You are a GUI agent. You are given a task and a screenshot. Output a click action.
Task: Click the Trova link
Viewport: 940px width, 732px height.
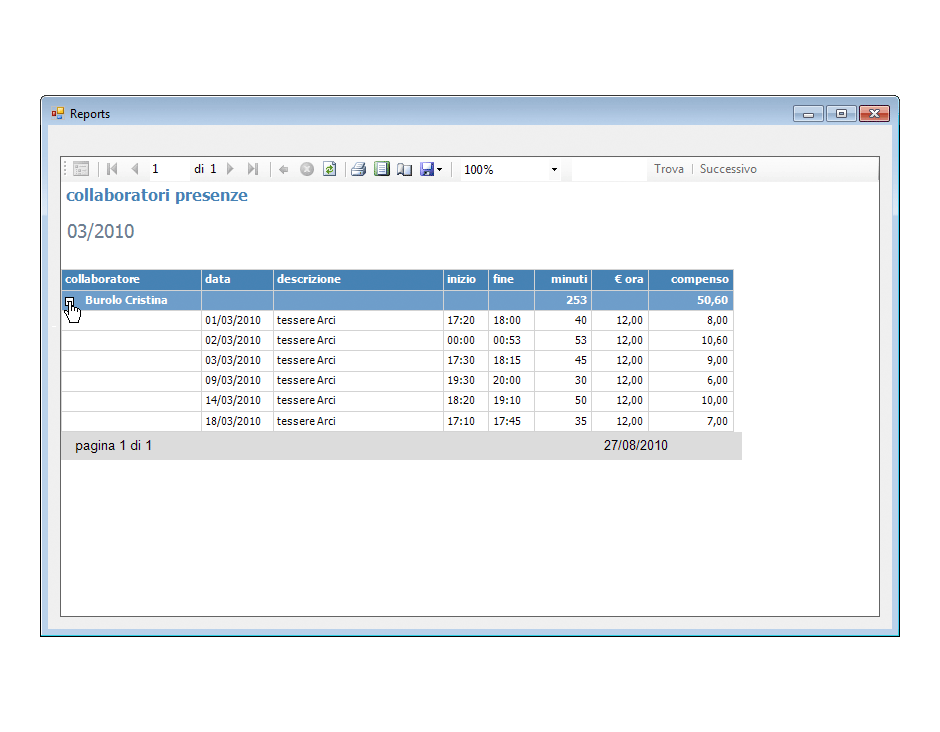[x=669, y=169]
